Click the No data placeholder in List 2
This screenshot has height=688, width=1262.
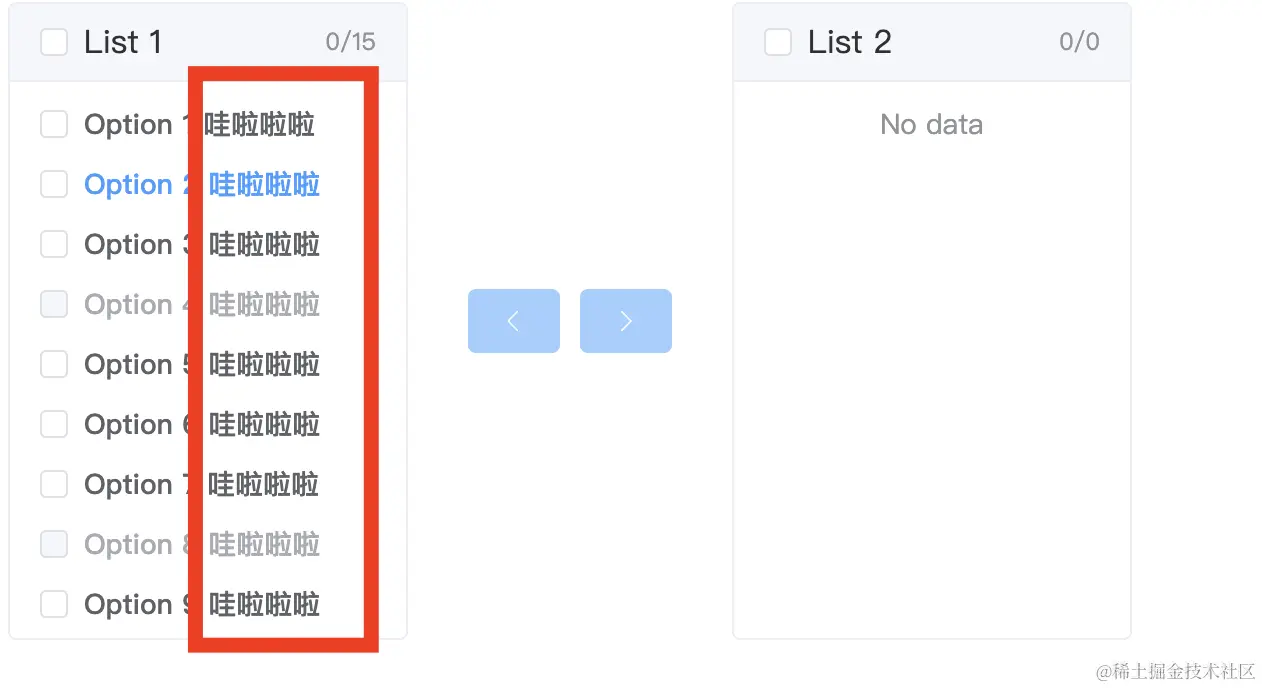931,124
